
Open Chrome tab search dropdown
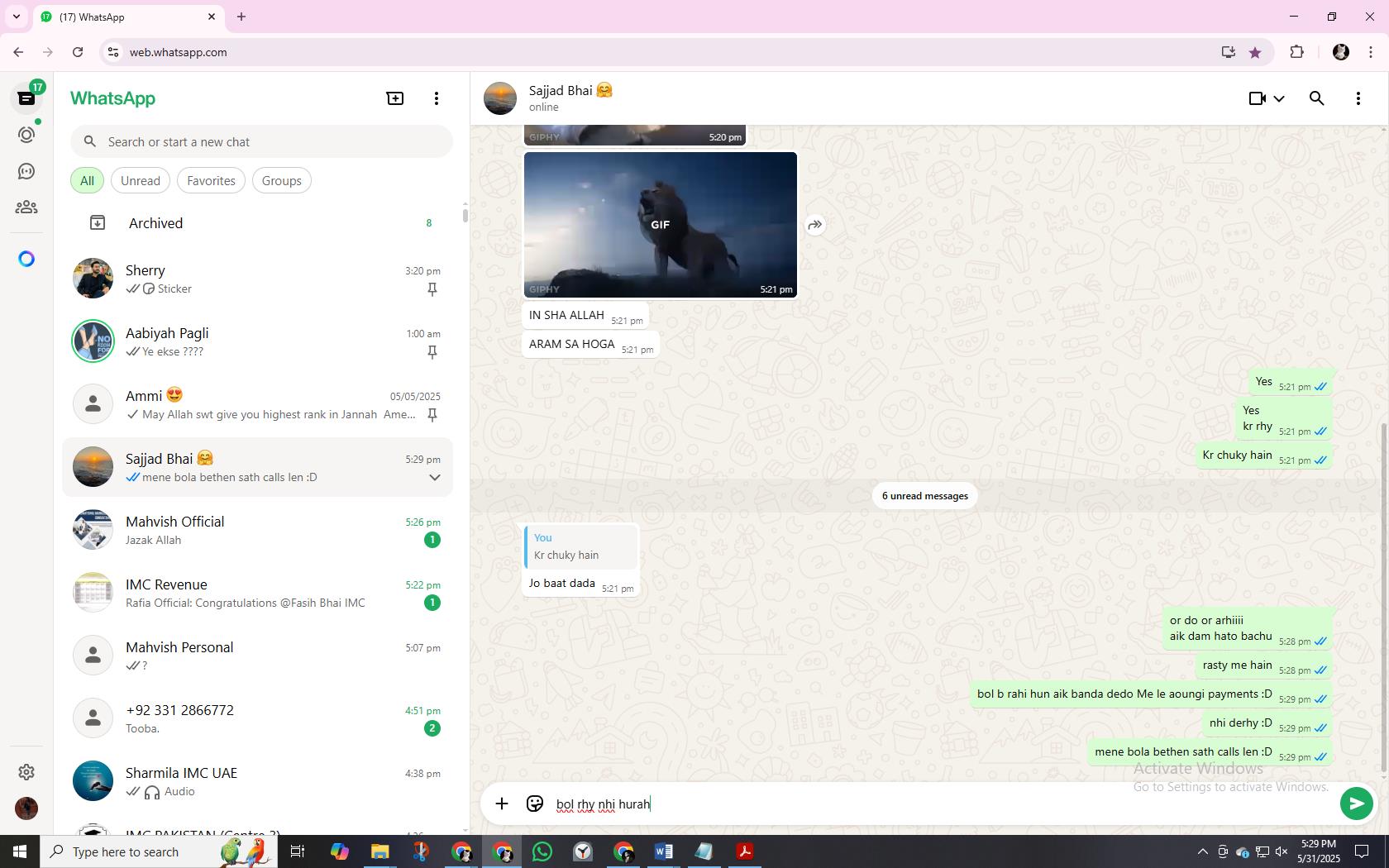click(x=16, y=17)
